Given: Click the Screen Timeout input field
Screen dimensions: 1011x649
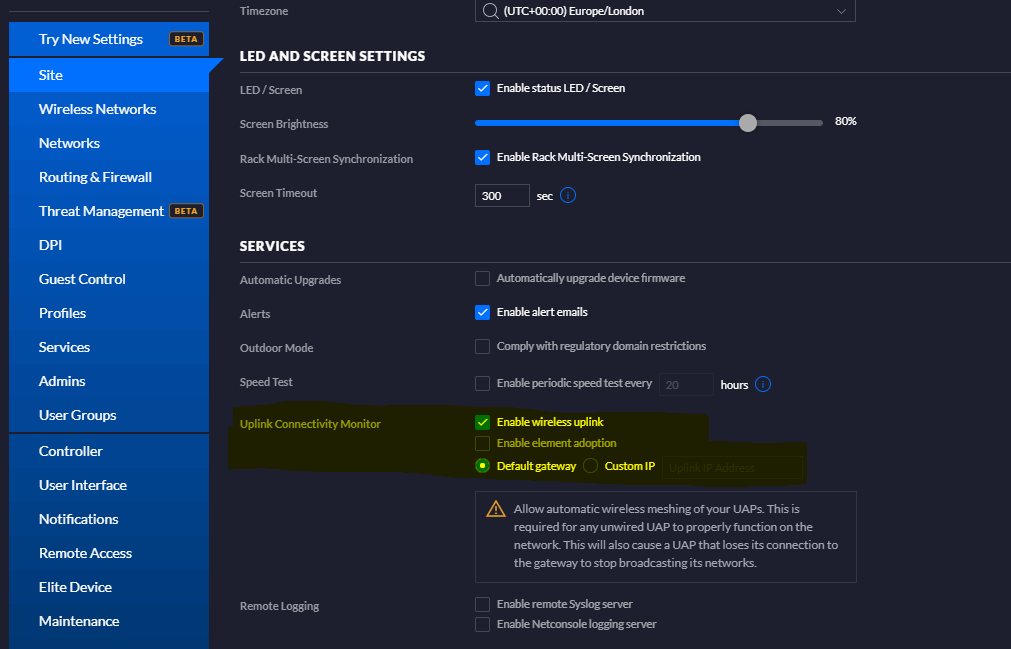Looking at the screenshot, I should point(501,195).
